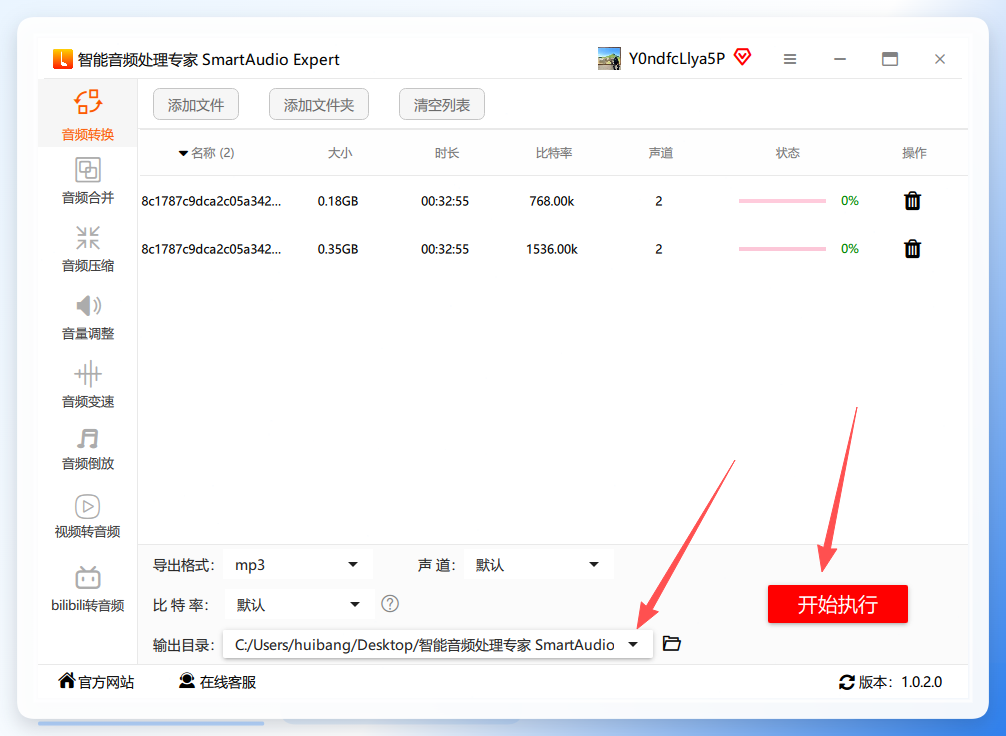Sort by the 名称 (2) column header
Viewport: 1006px width, 736px height.
tap(207, 153)
